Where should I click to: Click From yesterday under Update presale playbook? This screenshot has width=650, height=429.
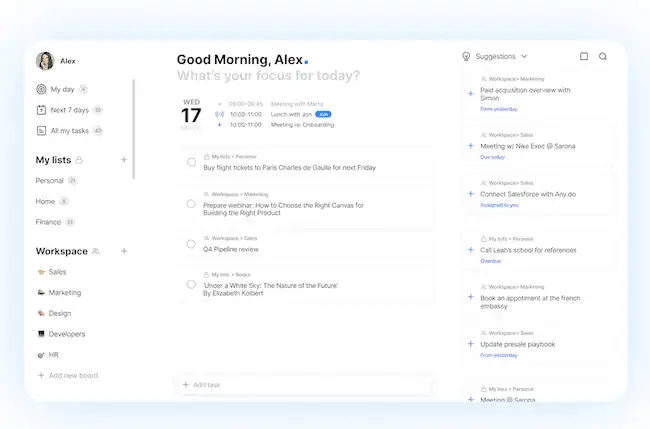[499, 355]
